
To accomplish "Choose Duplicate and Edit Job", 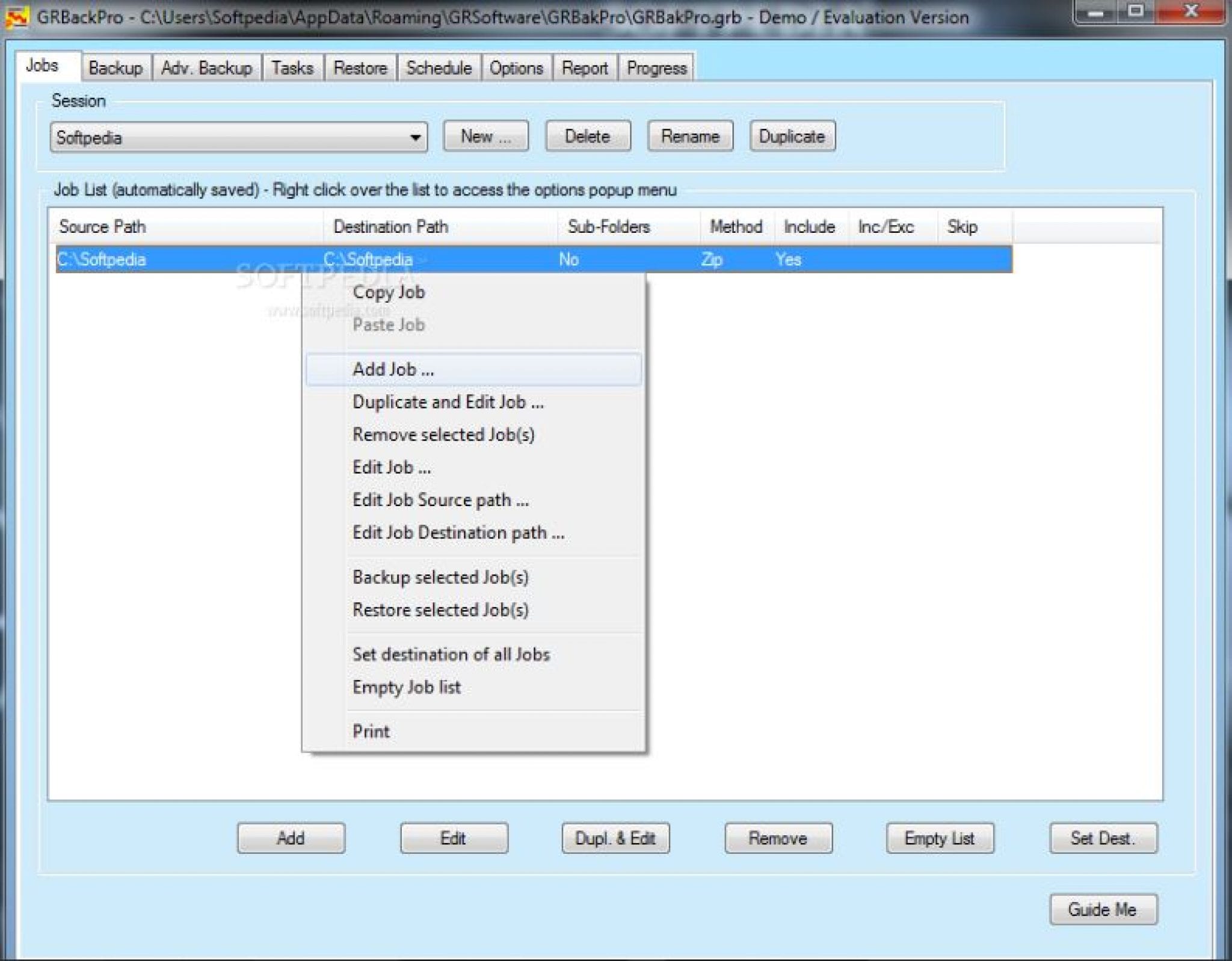I will [x=448, y=401].
